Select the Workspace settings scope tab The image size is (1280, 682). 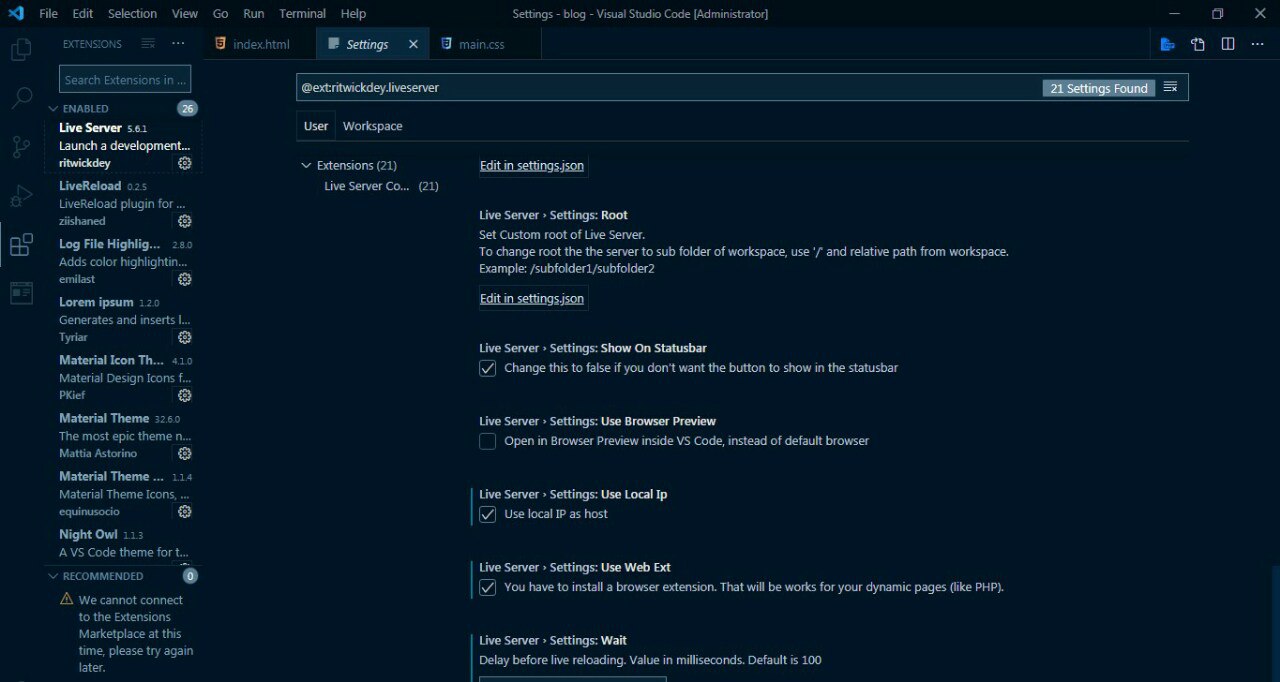pyautogui.click(x=372, y=126)
